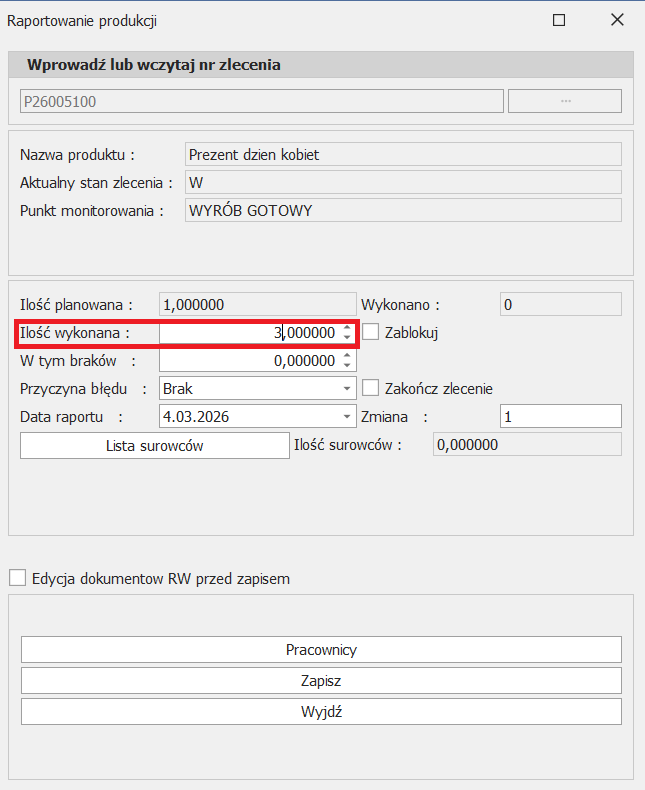Decrease Ilość wykonana with down spinner arrow
The width and height of the screenshot is (645, 790).
(346, 338)
